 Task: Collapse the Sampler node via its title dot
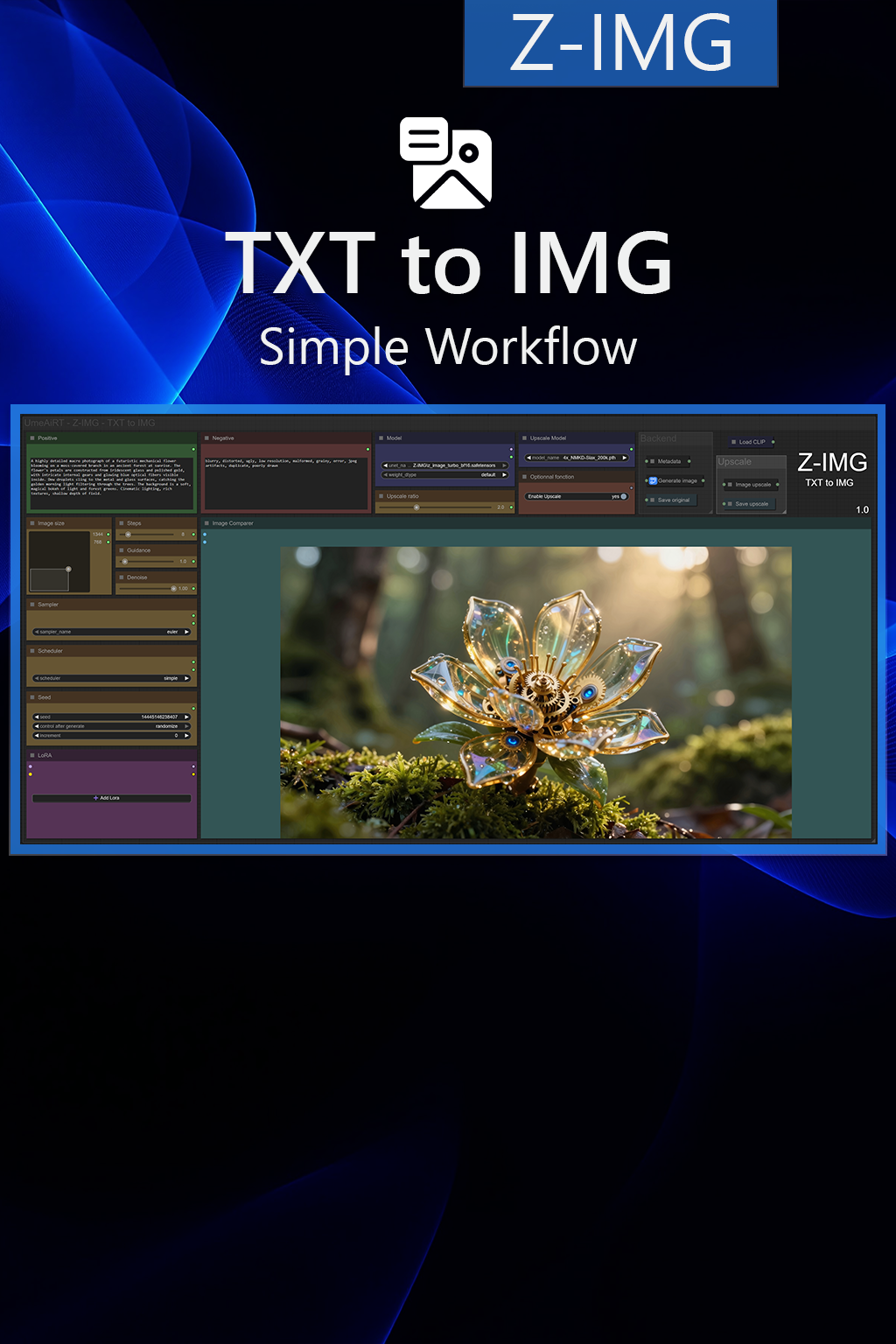[x=32, y=605]
